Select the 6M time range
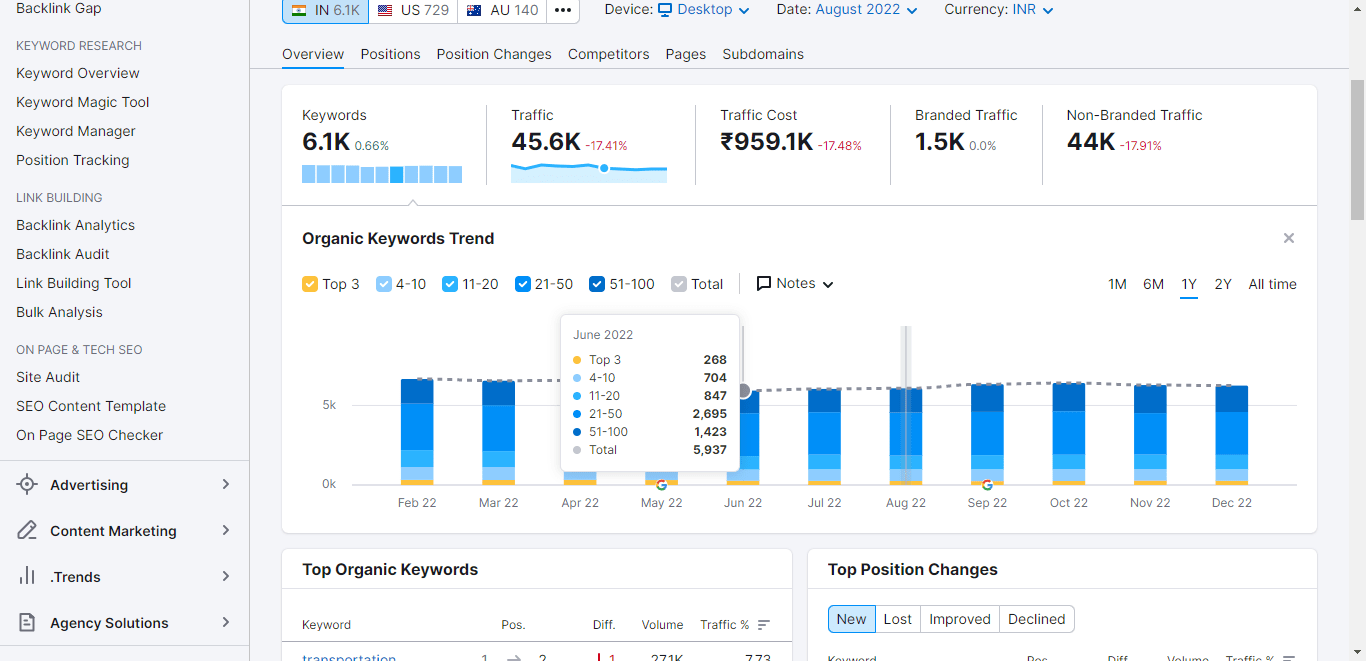Viewport: 1366px width, 661px height. pyautogui.click(x=1153, y=284)
